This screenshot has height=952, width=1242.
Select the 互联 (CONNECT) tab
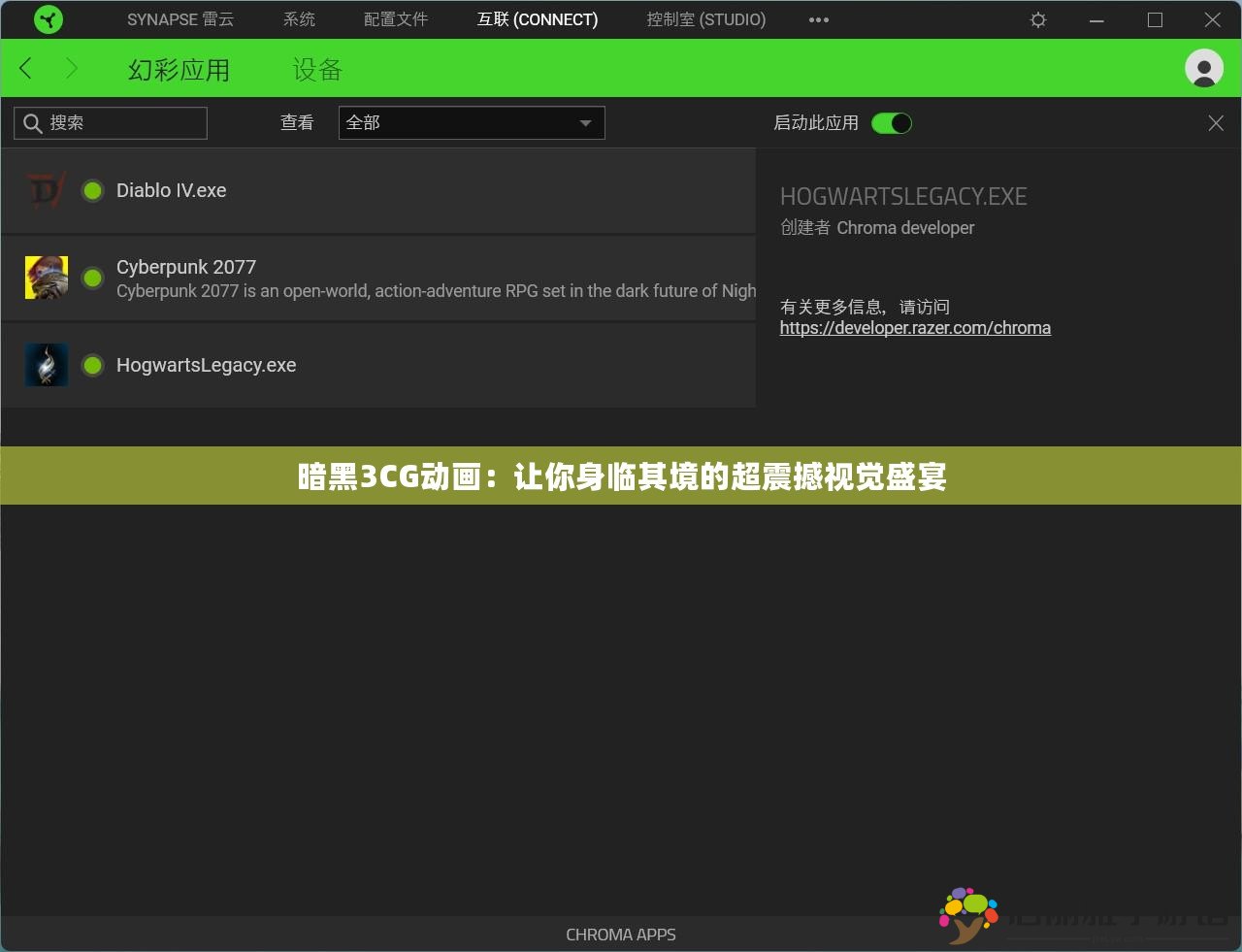[x=538, y=19]
